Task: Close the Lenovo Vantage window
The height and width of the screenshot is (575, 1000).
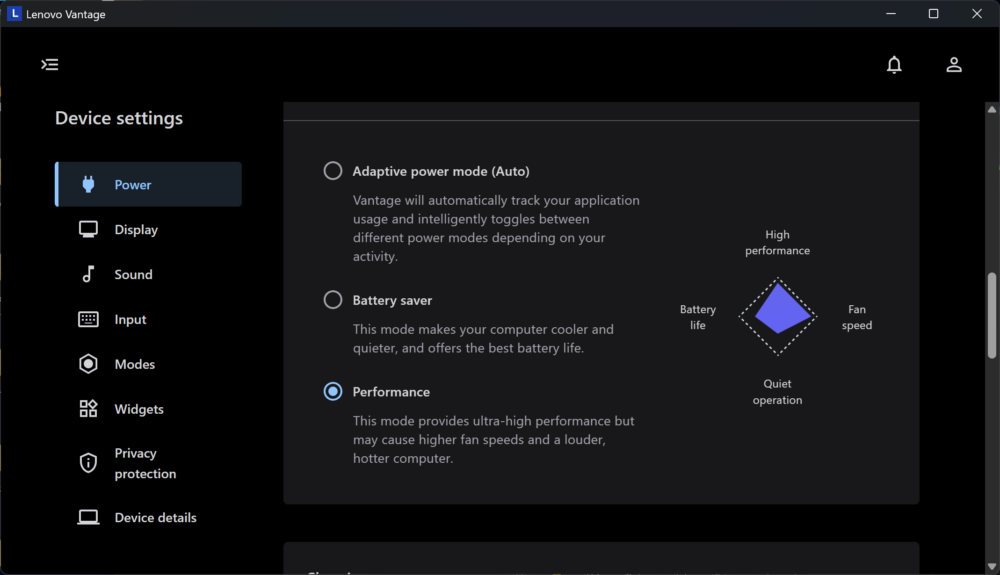Action: (x=976, y=13)
